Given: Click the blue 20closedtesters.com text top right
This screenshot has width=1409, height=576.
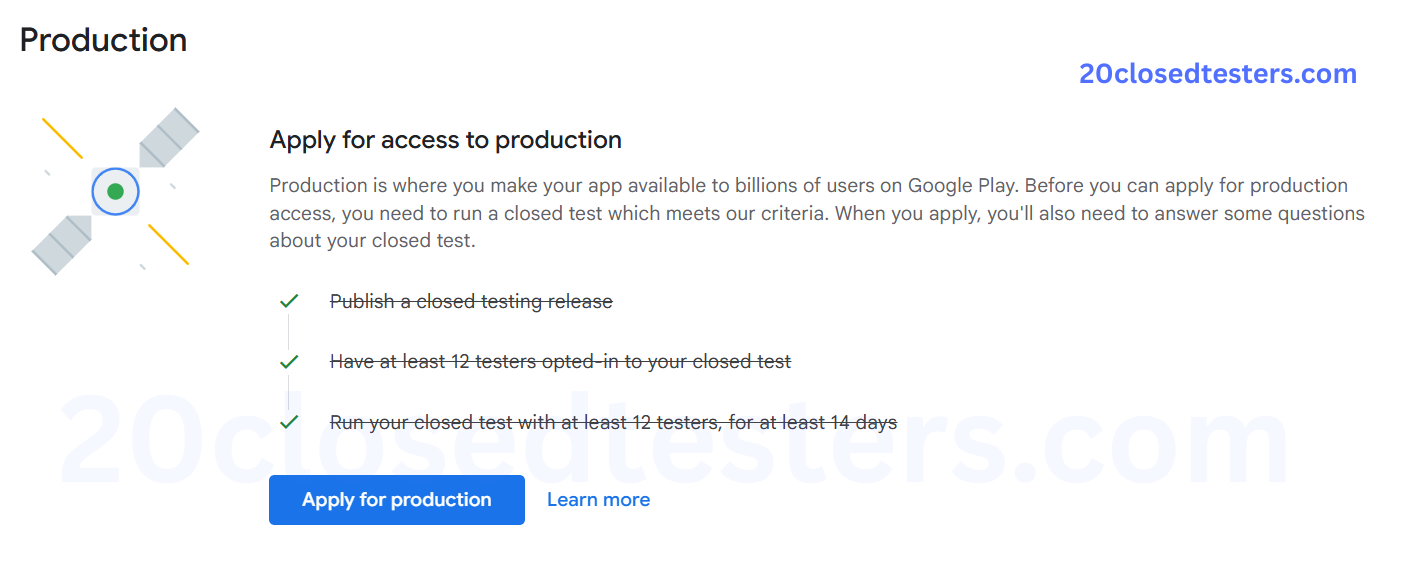Looking at the screenshot, I should tap(1217, 74).
